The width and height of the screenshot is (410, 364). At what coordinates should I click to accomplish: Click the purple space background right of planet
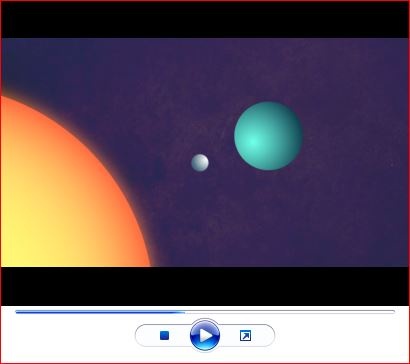pyautogui.click(x=353, y=140)
